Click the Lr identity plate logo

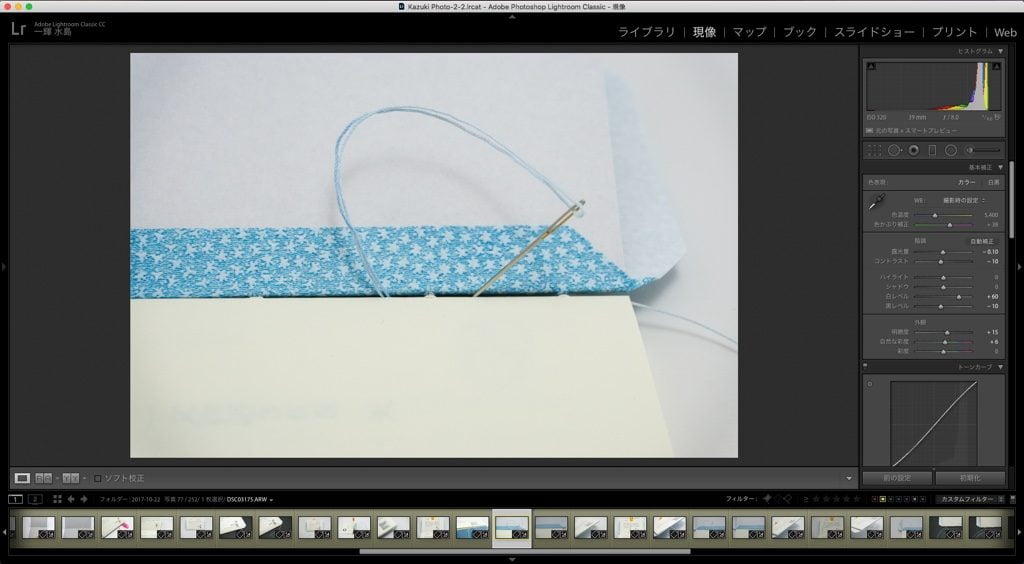[x=18, y=29]
